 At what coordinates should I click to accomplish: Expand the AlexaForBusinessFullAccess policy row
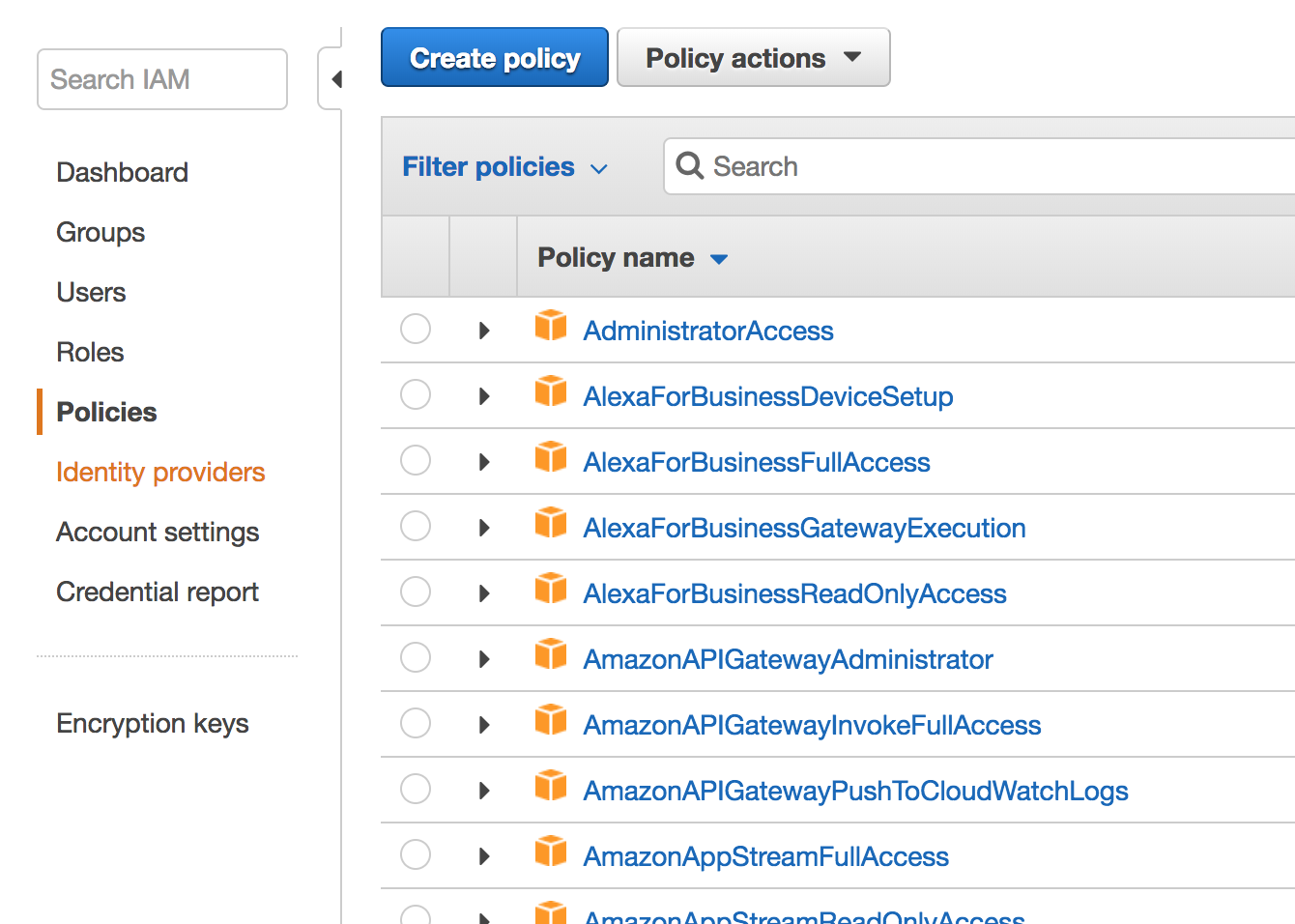(x=484, y=462)
